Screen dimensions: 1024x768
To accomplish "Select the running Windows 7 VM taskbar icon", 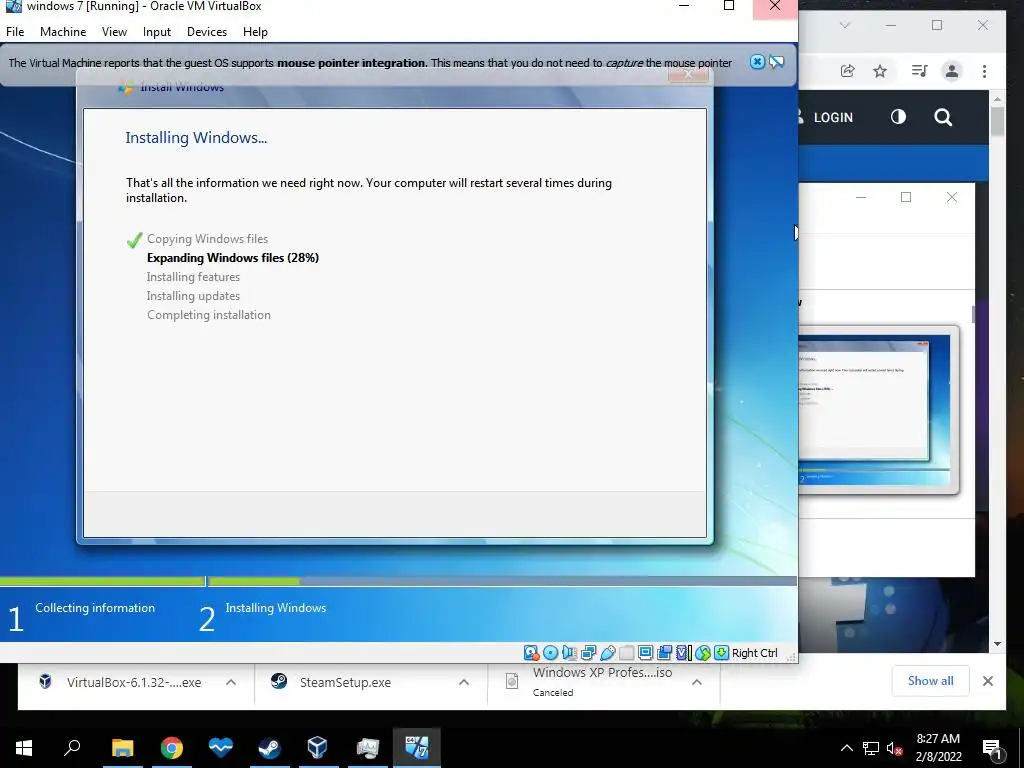I will [417, 748].
